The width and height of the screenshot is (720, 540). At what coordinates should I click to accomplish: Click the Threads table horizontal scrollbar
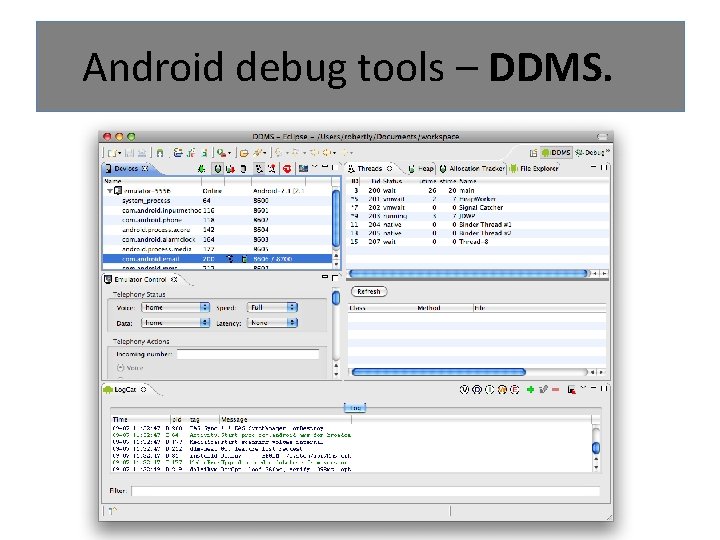[468, 273]
